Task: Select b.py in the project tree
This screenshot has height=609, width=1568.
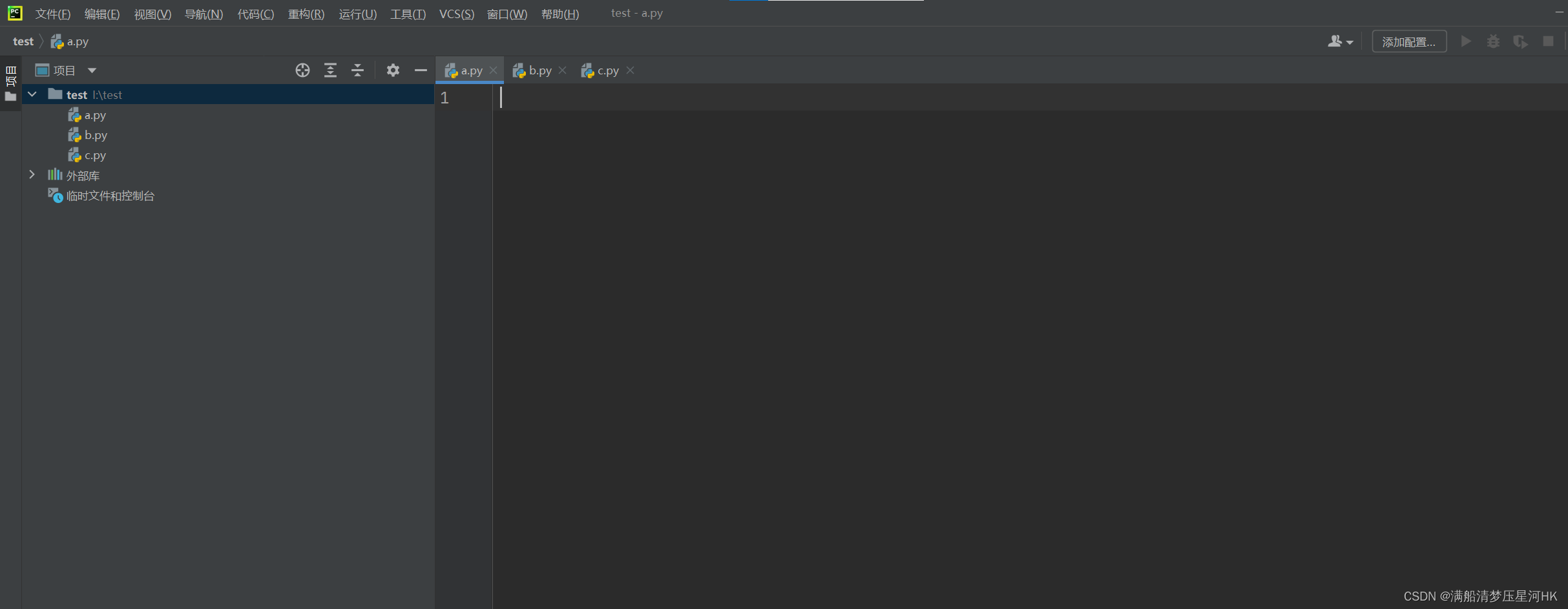Action: 88,135
